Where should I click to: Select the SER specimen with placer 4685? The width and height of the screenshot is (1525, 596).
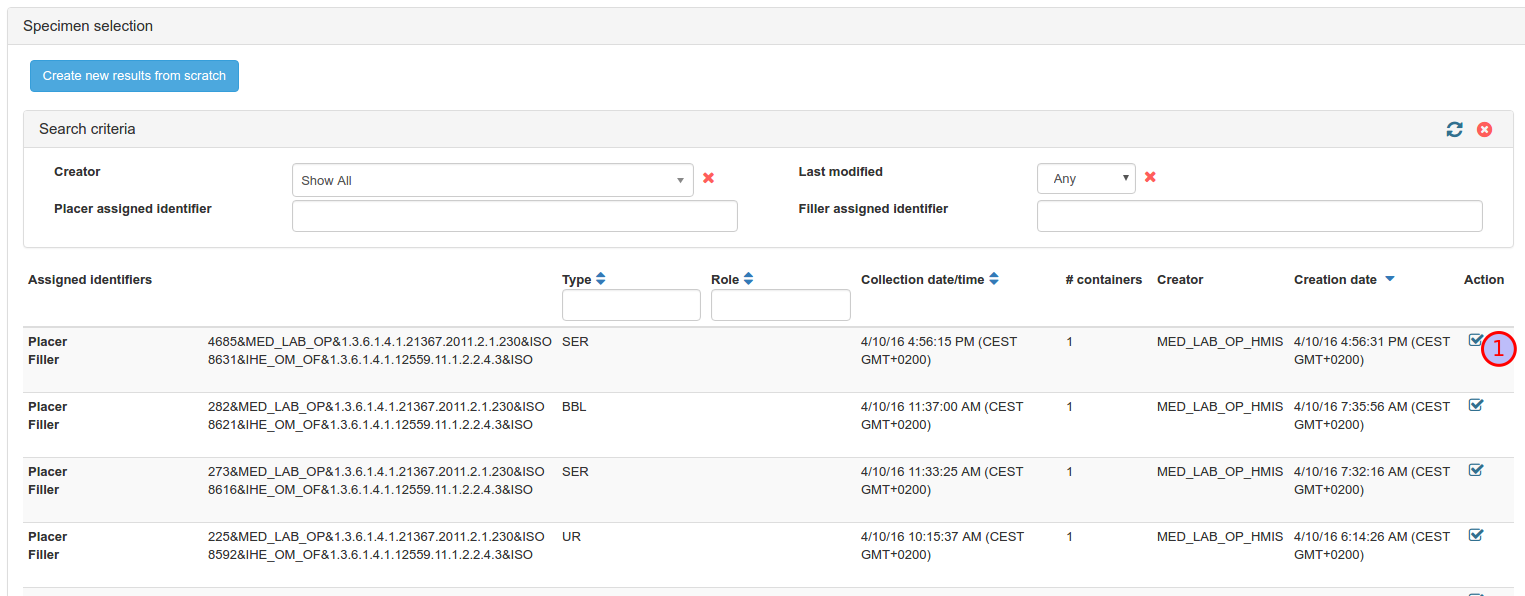pos(1475,340)
